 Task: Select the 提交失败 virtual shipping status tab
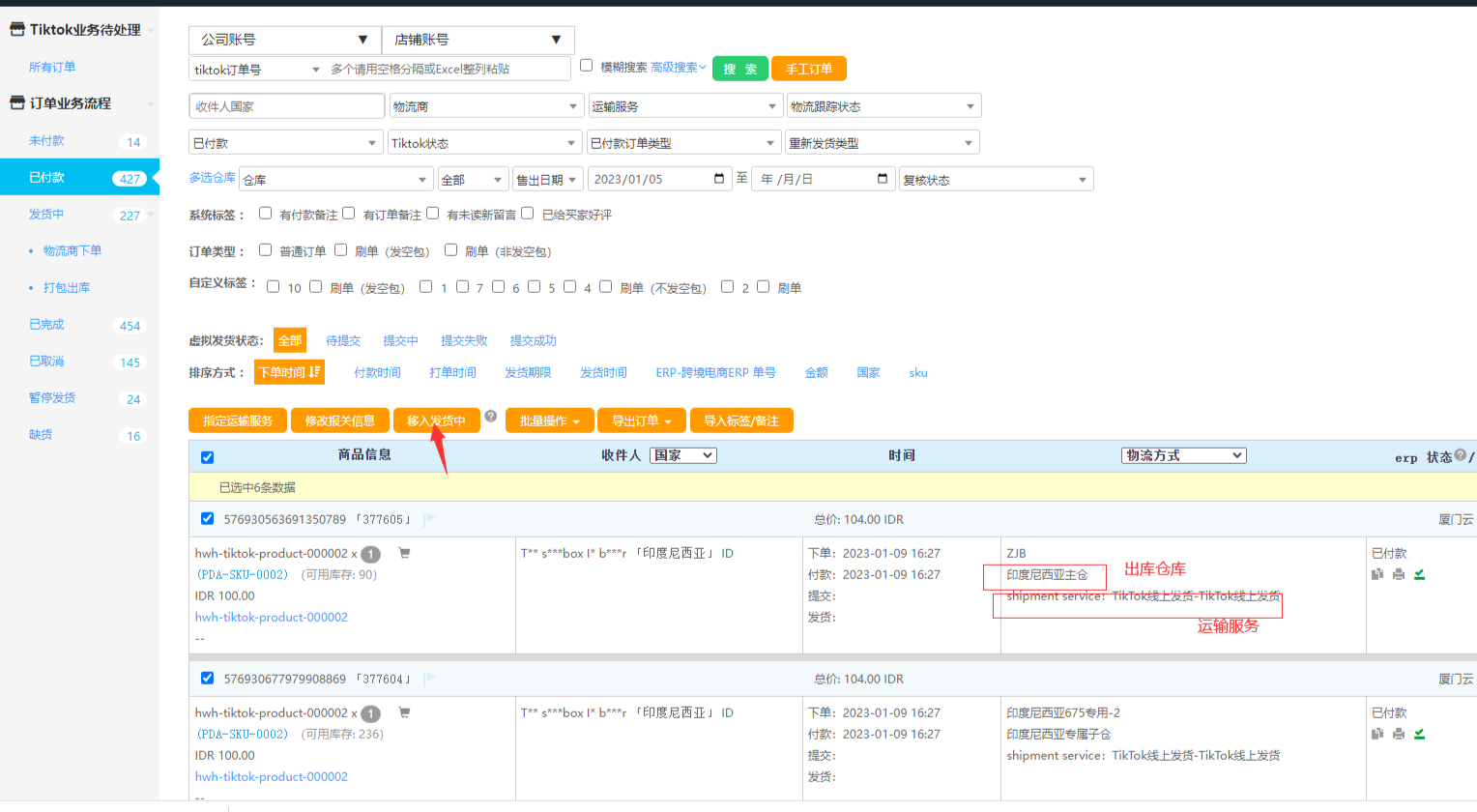(464, 340)
